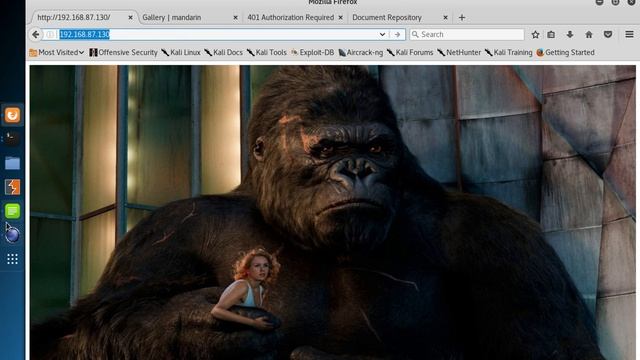Open the Firefox hamburger menu
This screenshot has width=640, height=360.
[629, 34]
